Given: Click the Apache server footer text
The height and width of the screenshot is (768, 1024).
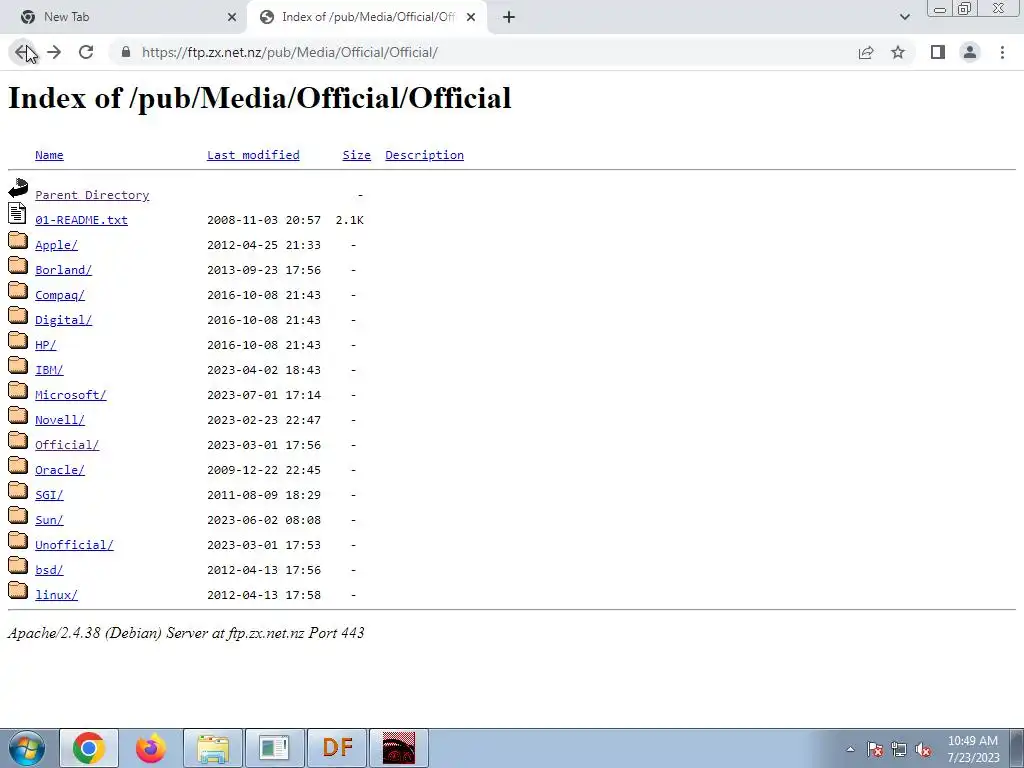Looking at the screenshot, I should pos(186,633).
